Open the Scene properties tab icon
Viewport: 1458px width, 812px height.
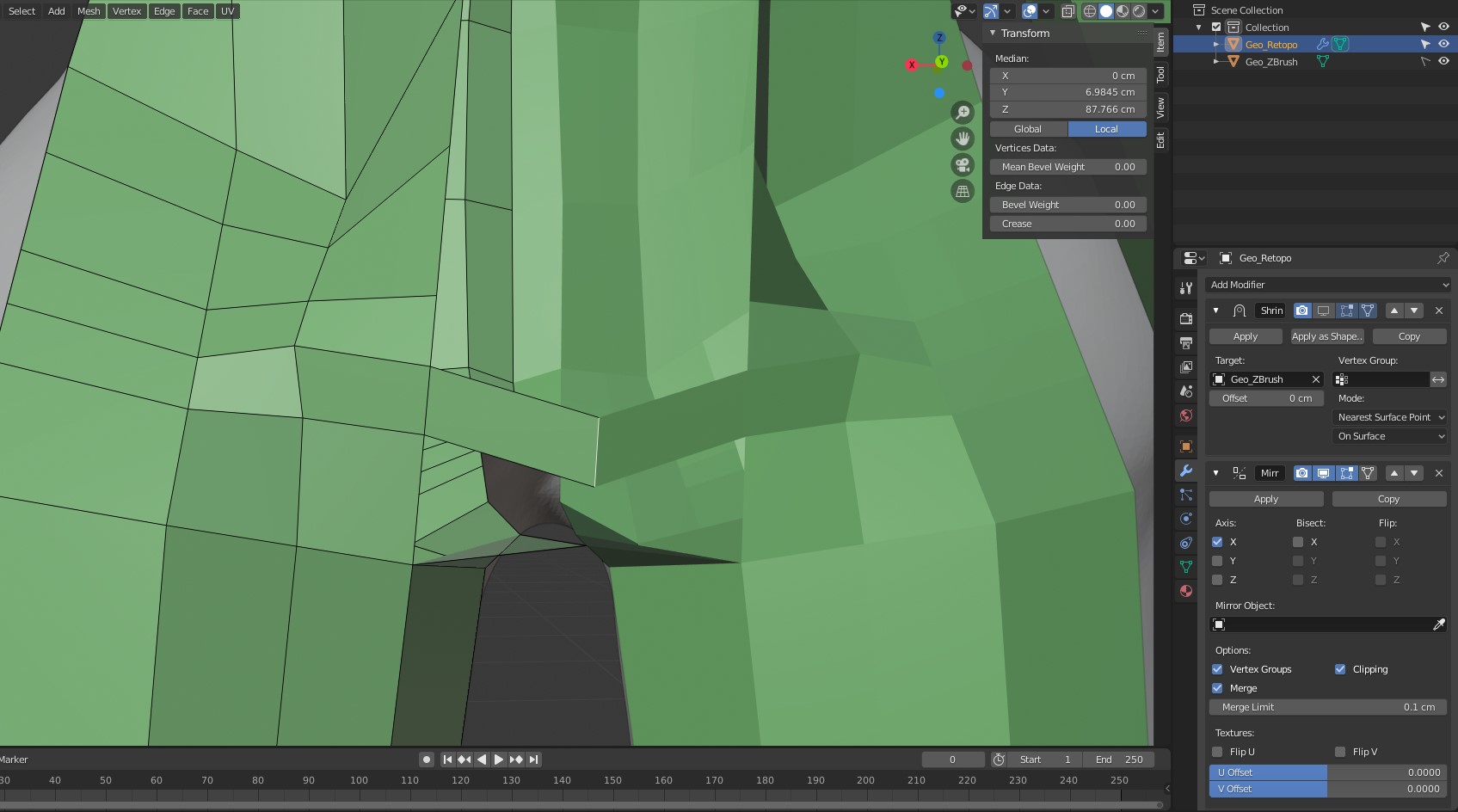point(1186,391)
